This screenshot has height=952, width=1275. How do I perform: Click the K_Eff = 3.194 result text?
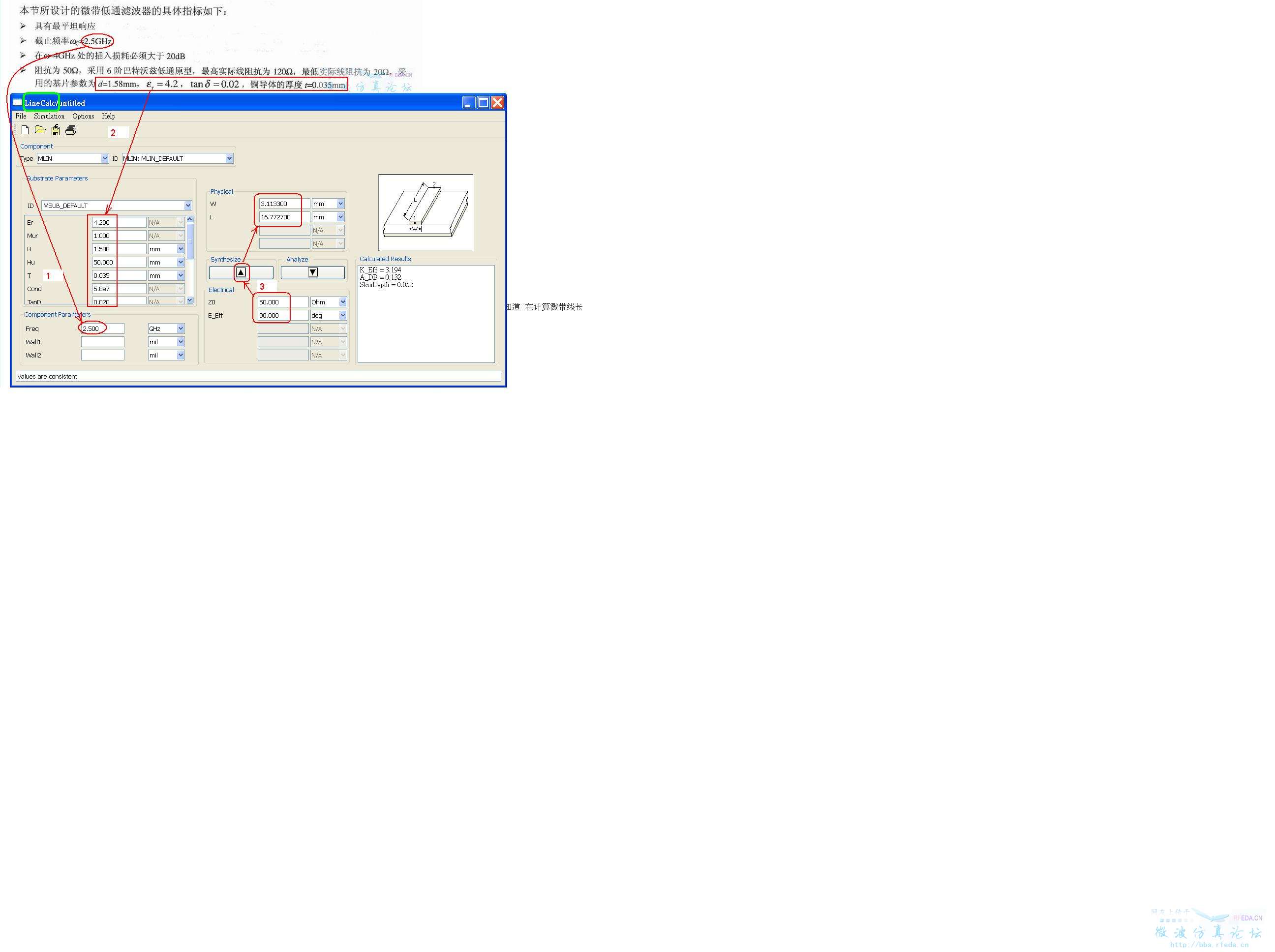tap(380, 270)
